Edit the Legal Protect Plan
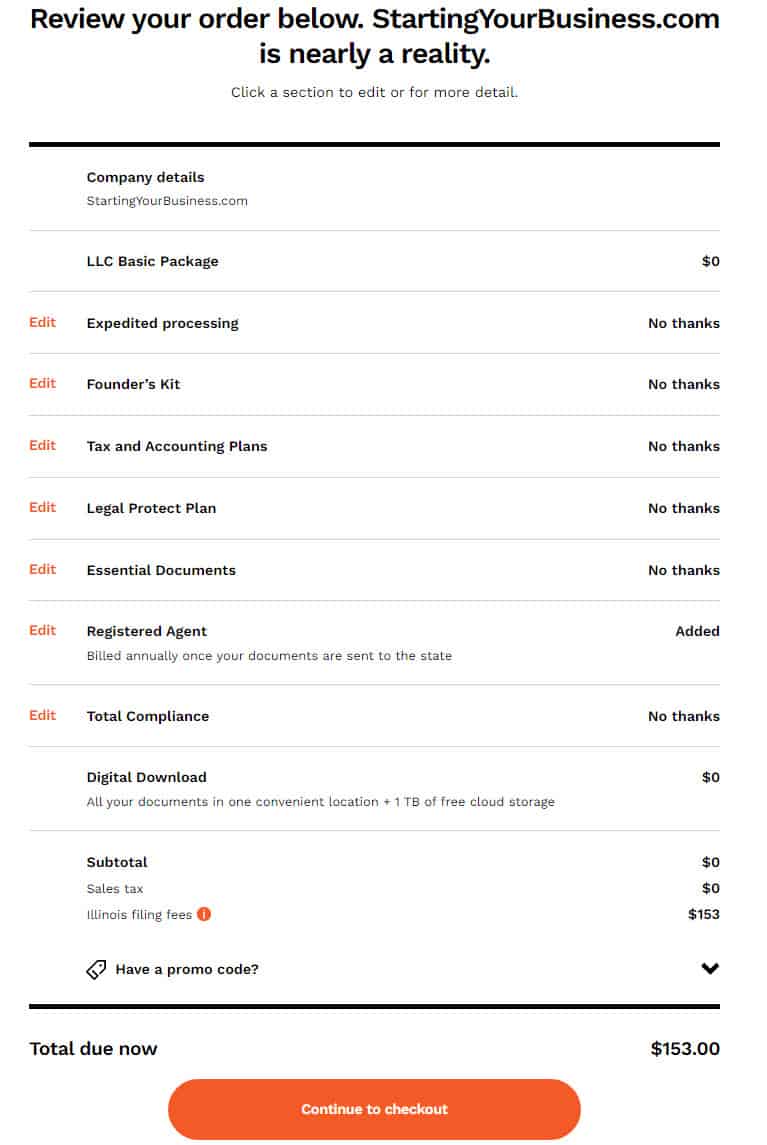This screenshot has width=767, height=1145. coord(41,507)
